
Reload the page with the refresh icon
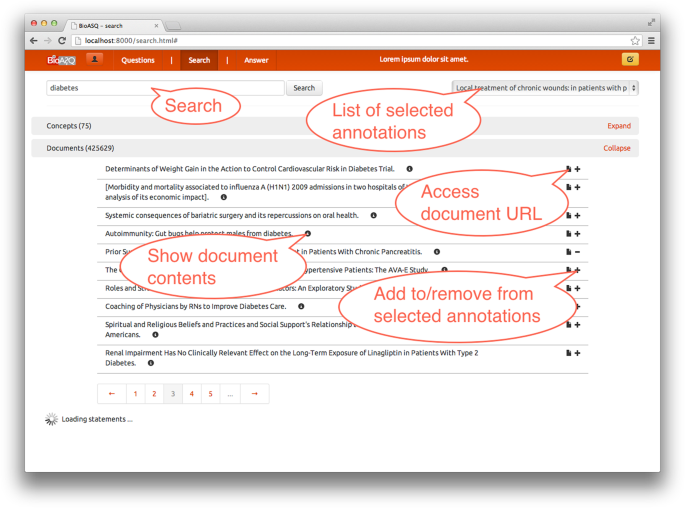pos(62,41)
